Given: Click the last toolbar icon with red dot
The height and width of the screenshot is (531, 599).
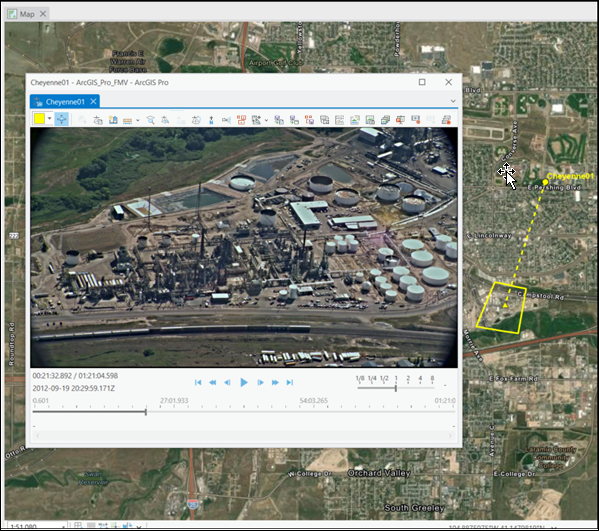Looking at the screenshot, I should 446,120.
